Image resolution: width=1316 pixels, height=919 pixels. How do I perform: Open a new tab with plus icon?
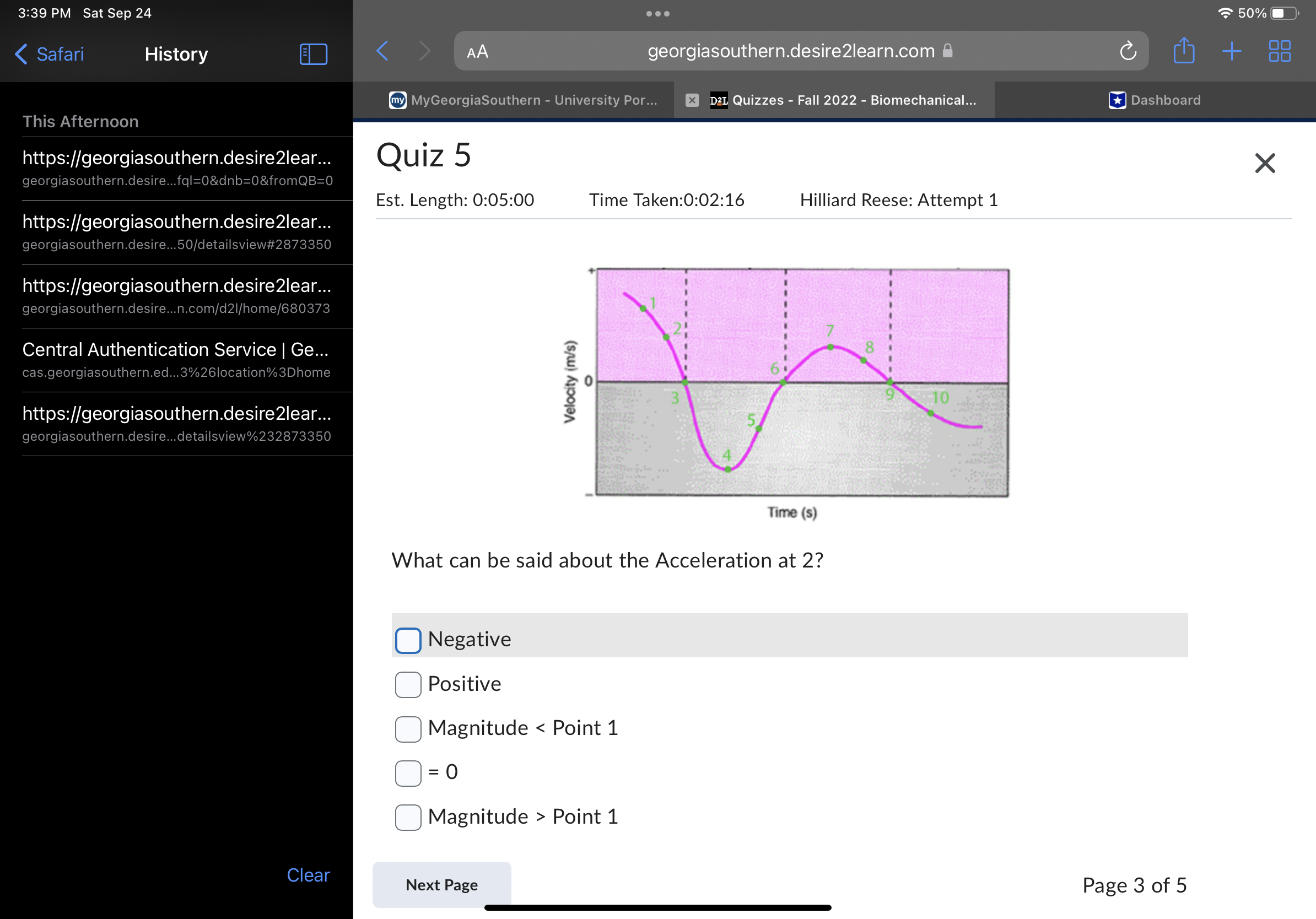[1231, 51]
